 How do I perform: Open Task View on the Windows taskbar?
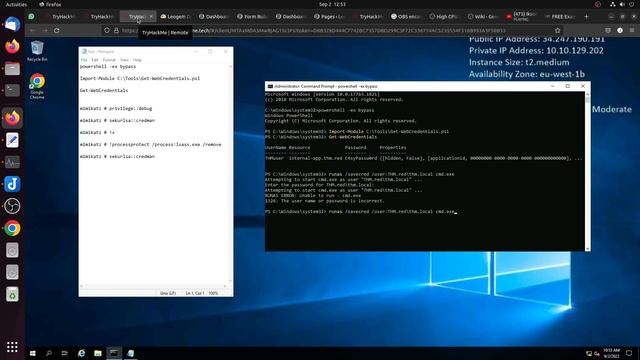[x=64, y=353]
